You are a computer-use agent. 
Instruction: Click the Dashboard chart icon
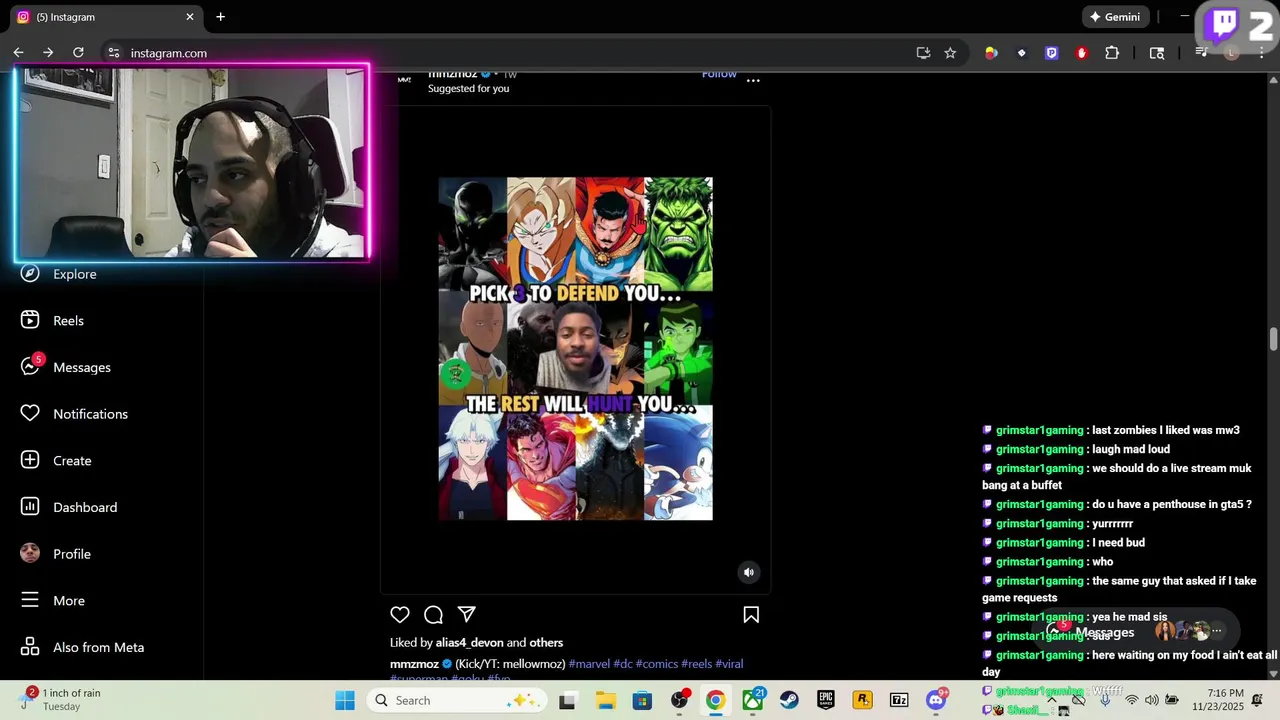click(x=30, y=507)
